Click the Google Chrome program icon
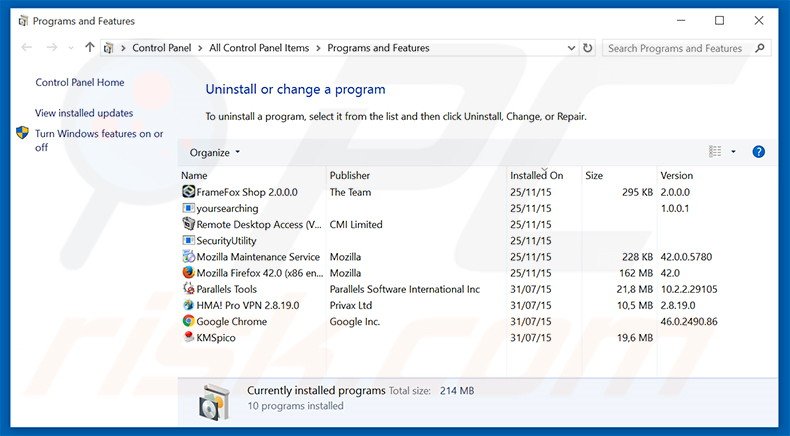Viewport: 790px width, 436px height. pyautogui.click(x=188, y=322)
